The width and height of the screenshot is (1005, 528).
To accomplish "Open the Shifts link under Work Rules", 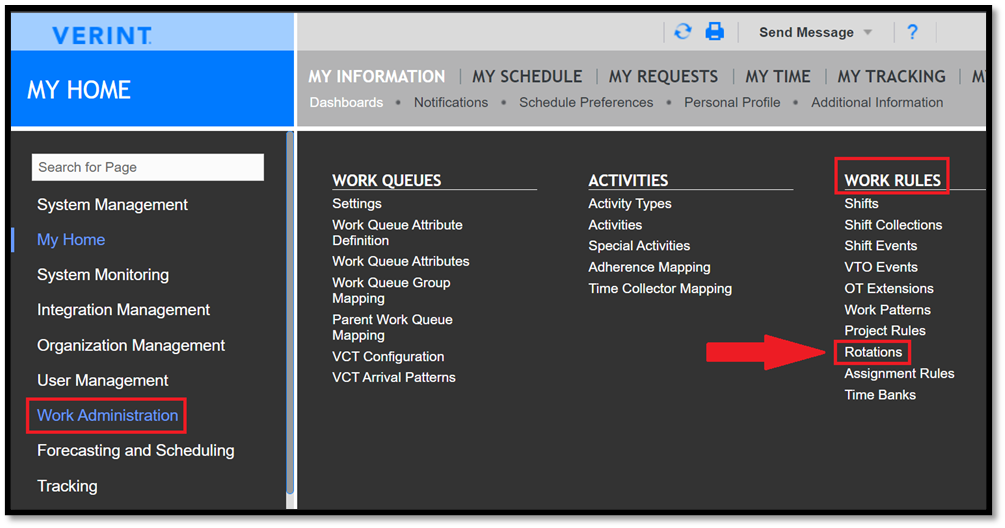I will 861,204.
